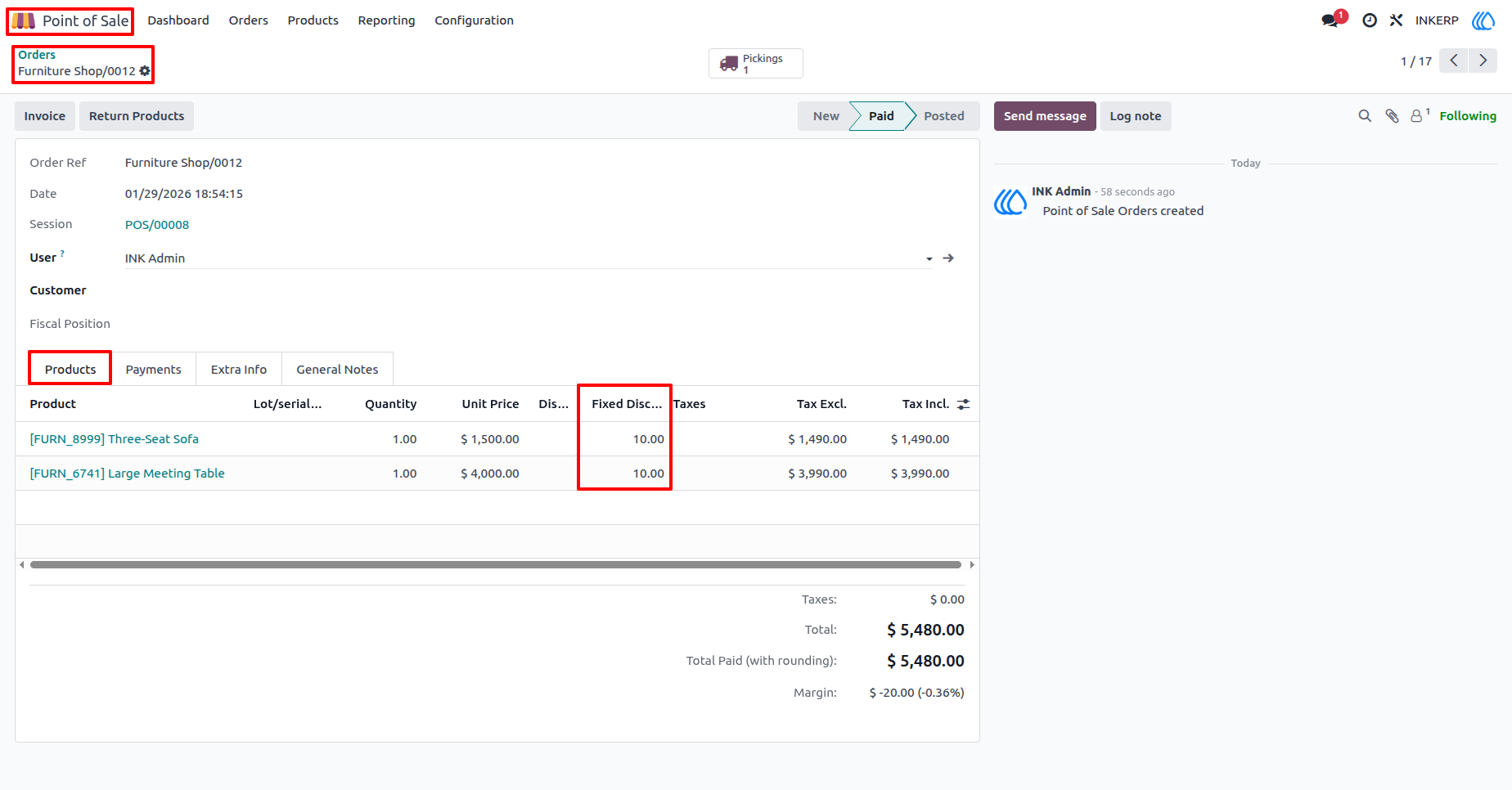This screenshot has width=1512, height=790.
Task: Sort by Product column header
Action: (x=53, y=404)
